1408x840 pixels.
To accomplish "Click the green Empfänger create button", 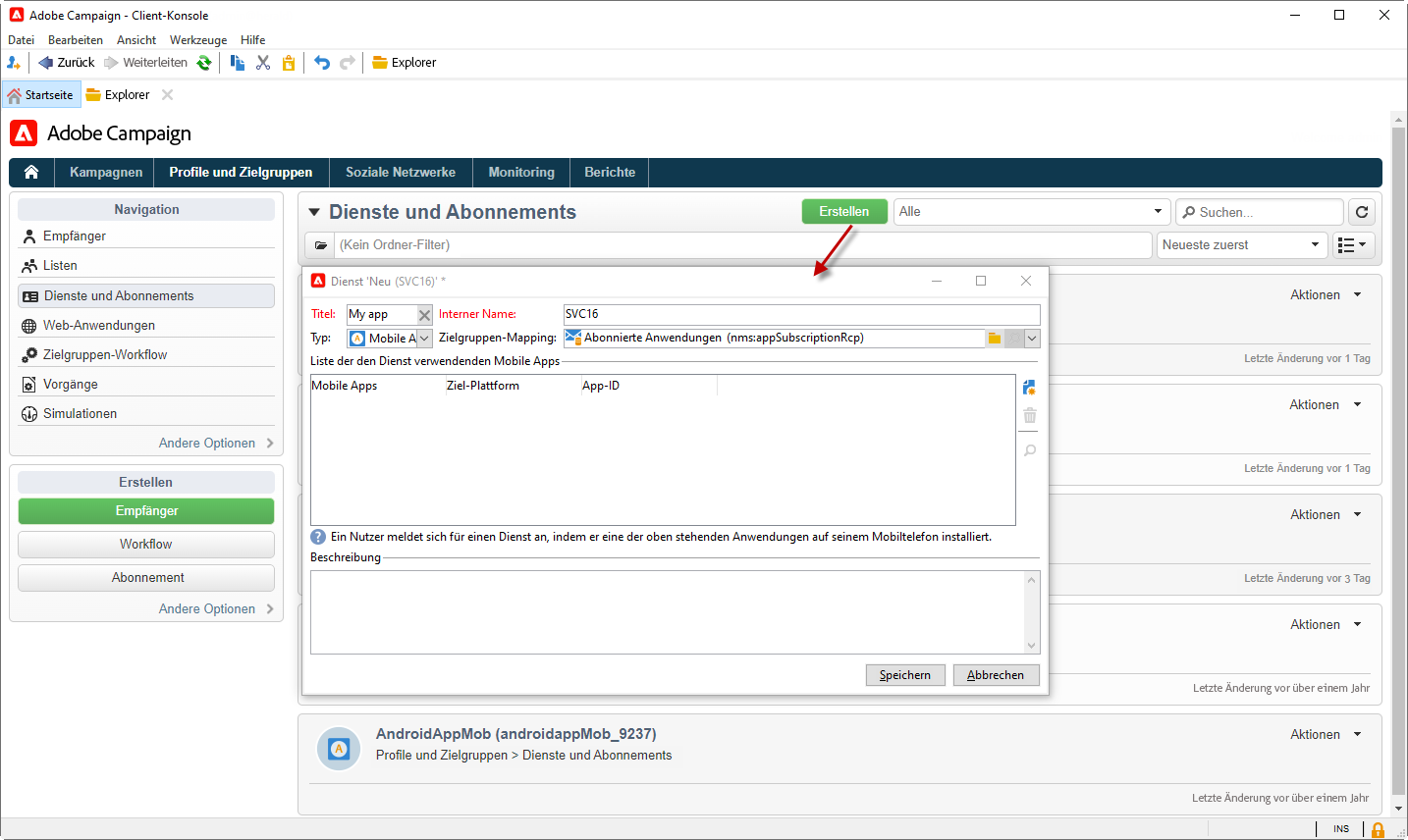I will coord(146,511).
